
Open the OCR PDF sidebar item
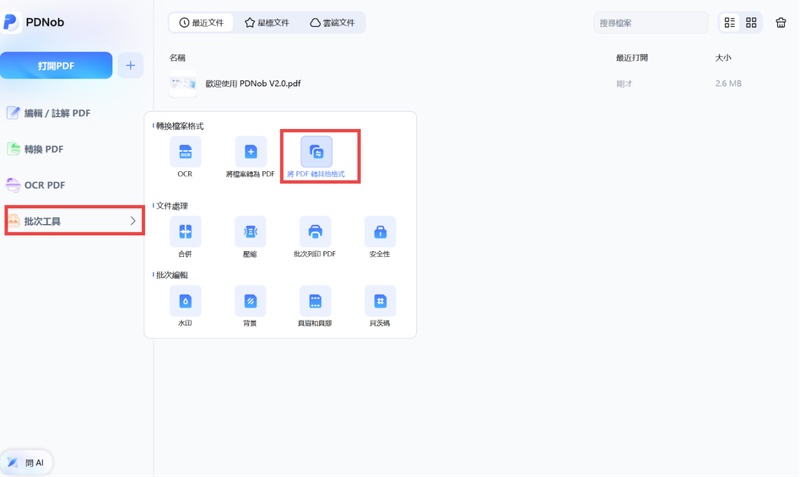(x=36, y=185)
